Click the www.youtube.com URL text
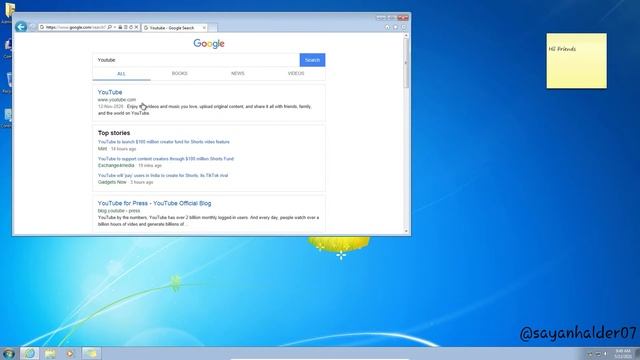This screenshot has width=640, height=360. click(x=117, y=100)
